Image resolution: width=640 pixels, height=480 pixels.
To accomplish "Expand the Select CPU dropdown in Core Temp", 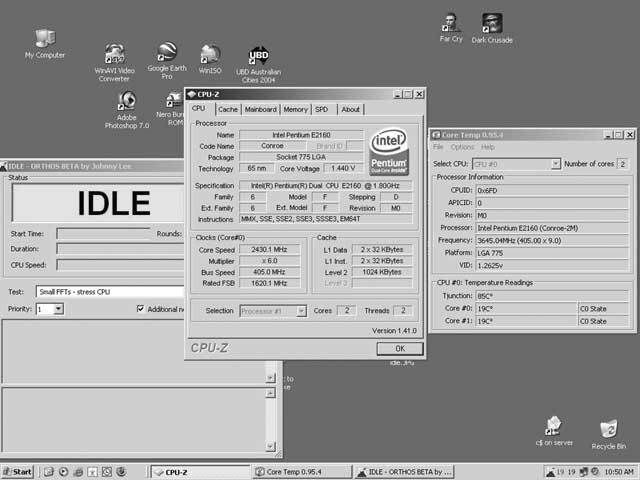I will click(556, 164).
